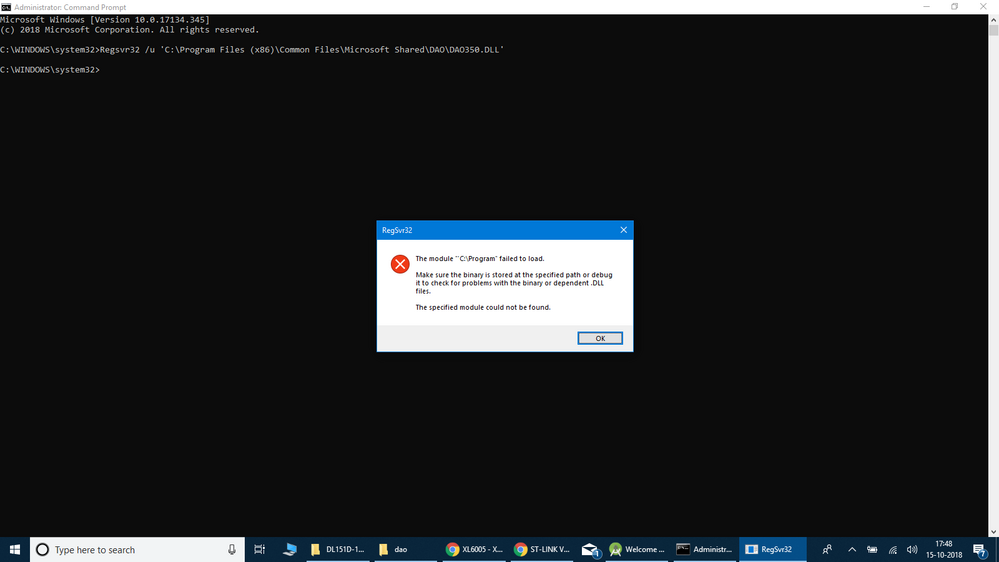Open the Wi-Fi network icon

[893, 549]
